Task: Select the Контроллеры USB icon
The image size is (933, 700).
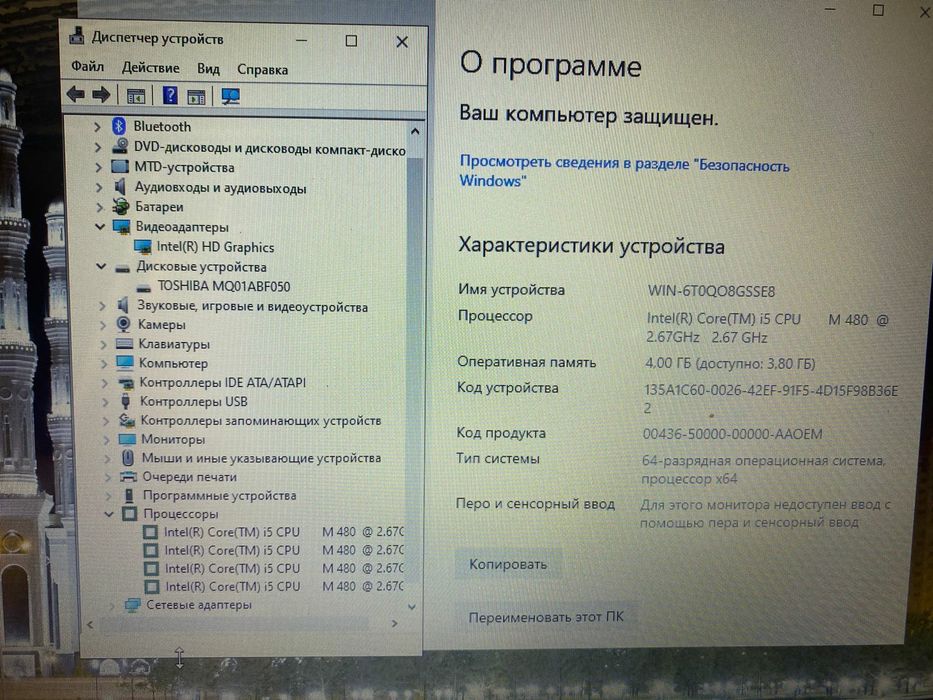Action: pyautogui.click(x=126, y=401)
